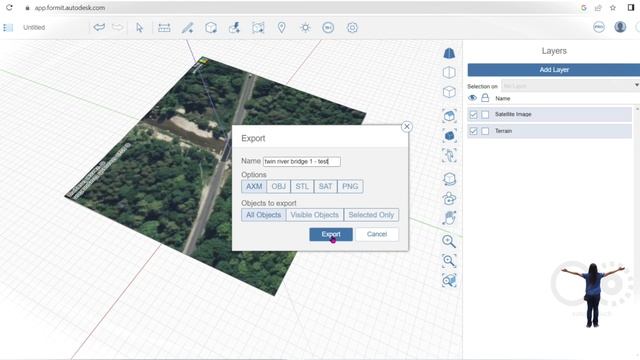Switch to the orthographic view icon
Image resolution: width=640 pixels, height=360 pixels.
(449, 73)
